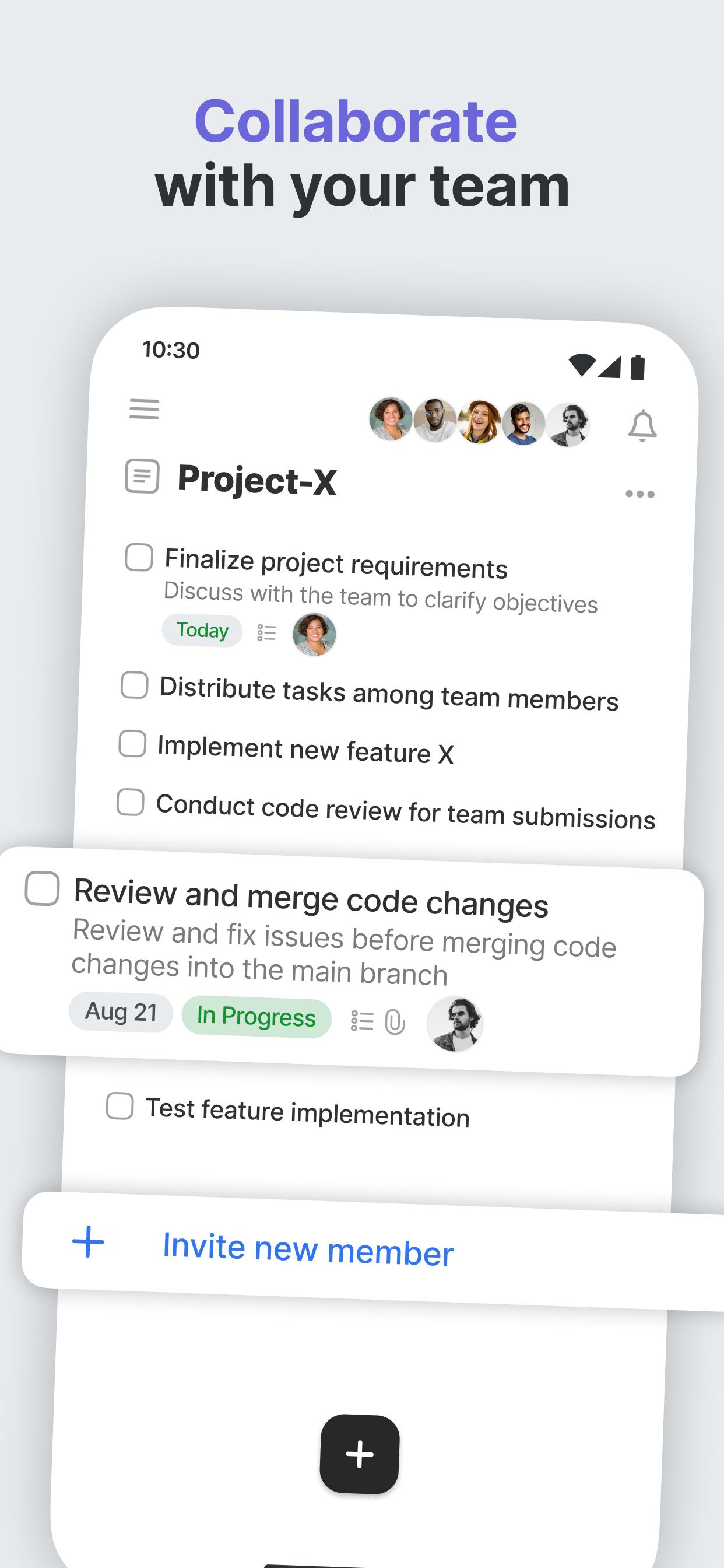Open Project-X three-dot options menu
The width and height of the screenshot is (724, 1568).
[x=640, y=494]
